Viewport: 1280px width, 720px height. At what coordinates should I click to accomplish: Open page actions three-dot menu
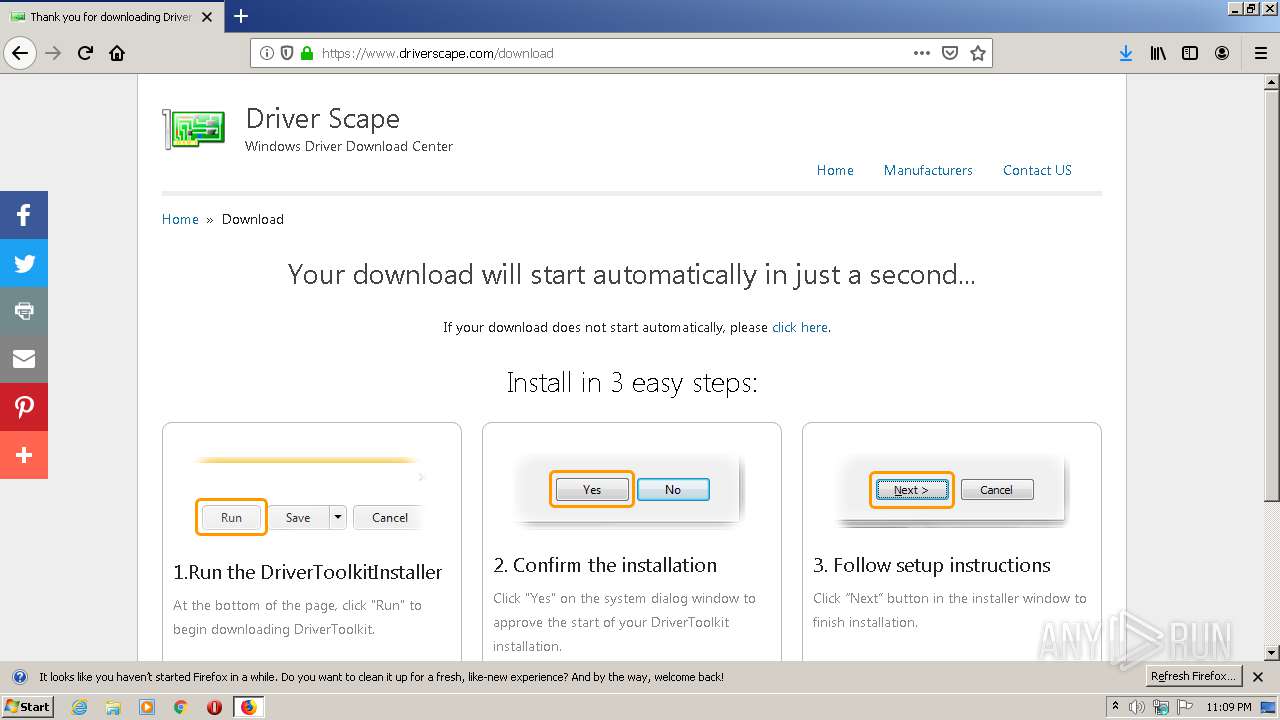click(x=922, y=53)
